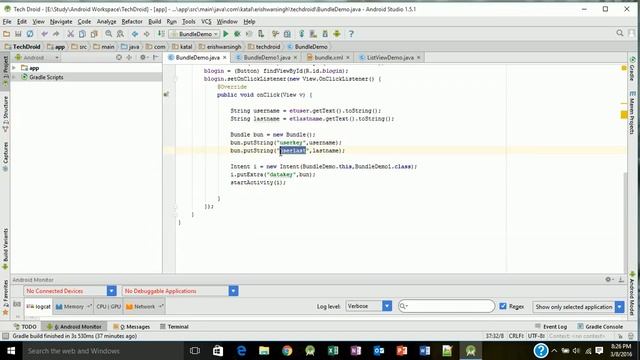This screenshot has height=360, width=640.
Task: Open the Messages tool window
Action: click(131, 327)
